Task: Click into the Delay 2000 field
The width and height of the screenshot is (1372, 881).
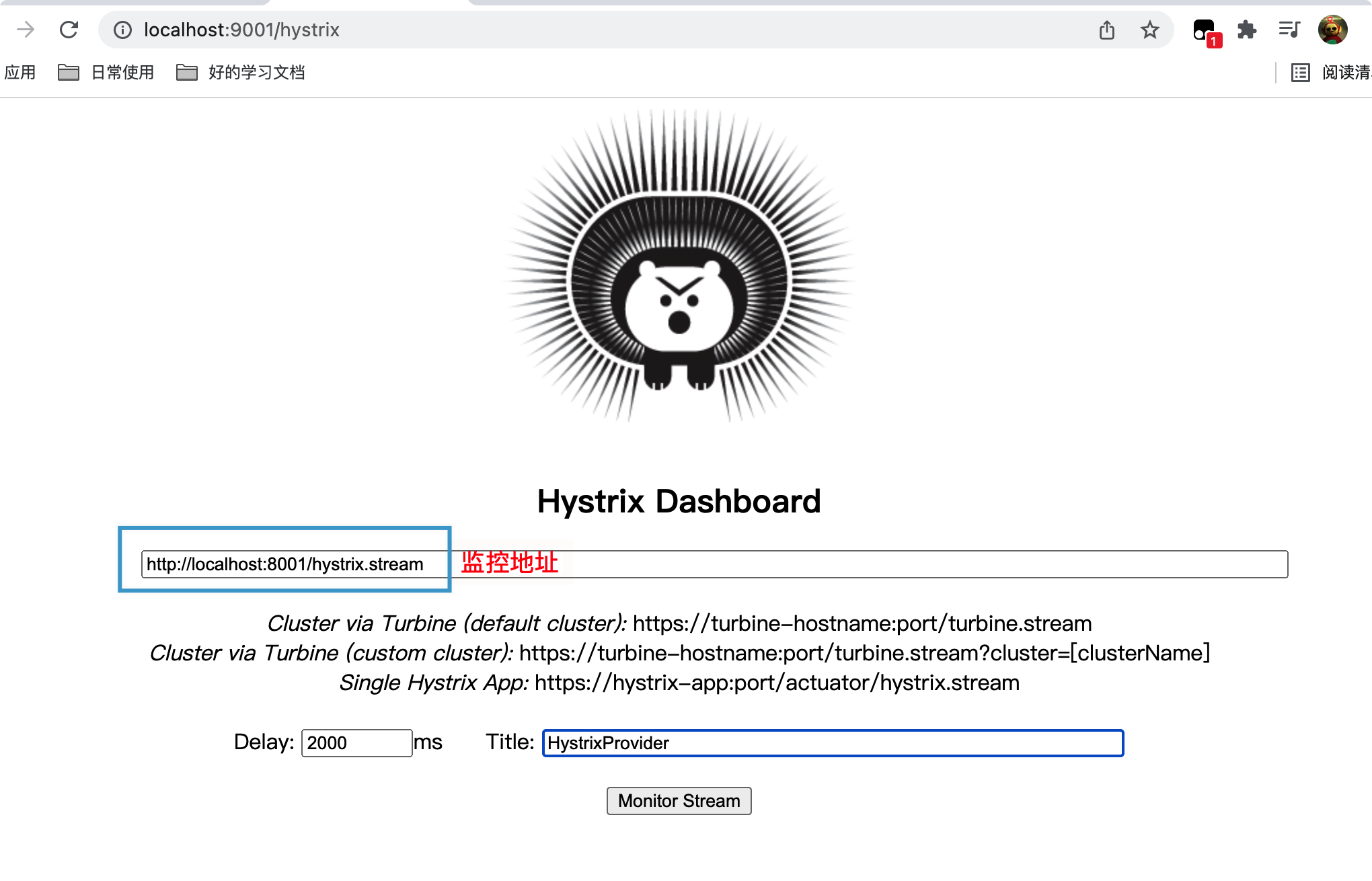Action: tap(356, 743)
